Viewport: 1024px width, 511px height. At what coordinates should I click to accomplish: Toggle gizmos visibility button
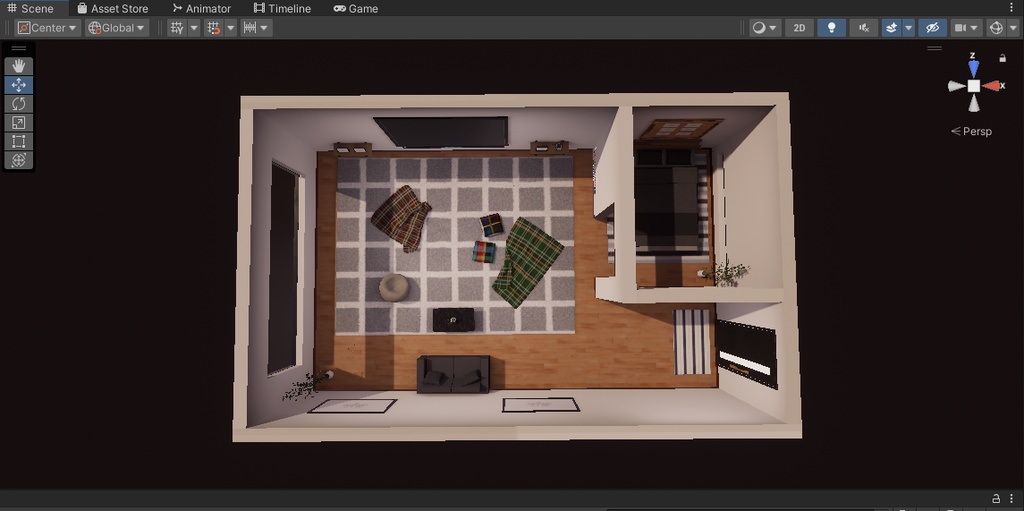coord(996,28)
